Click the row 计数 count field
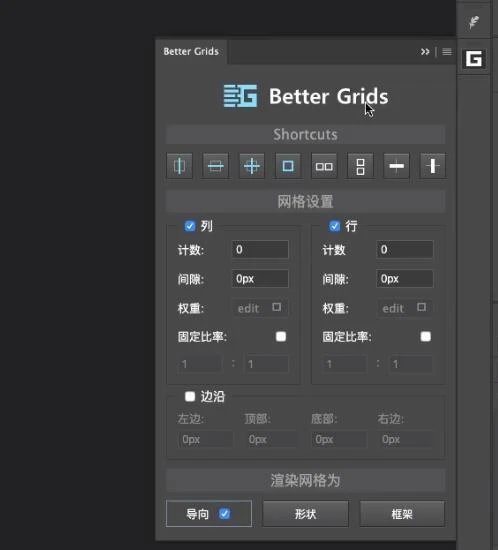The height and width of the screenshot is (550, 498). point(405,249)
